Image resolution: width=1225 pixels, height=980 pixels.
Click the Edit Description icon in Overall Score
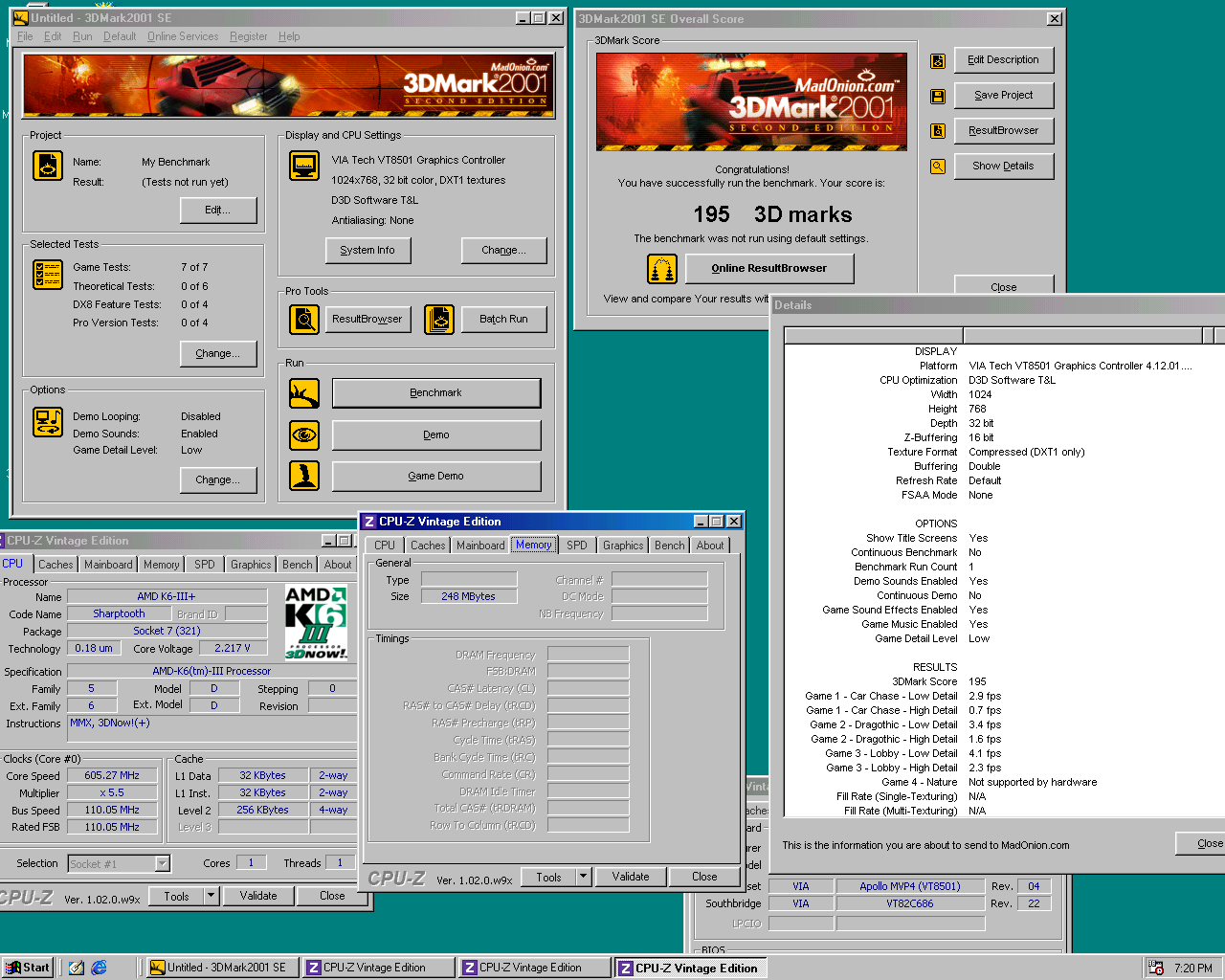pos(938,61)
